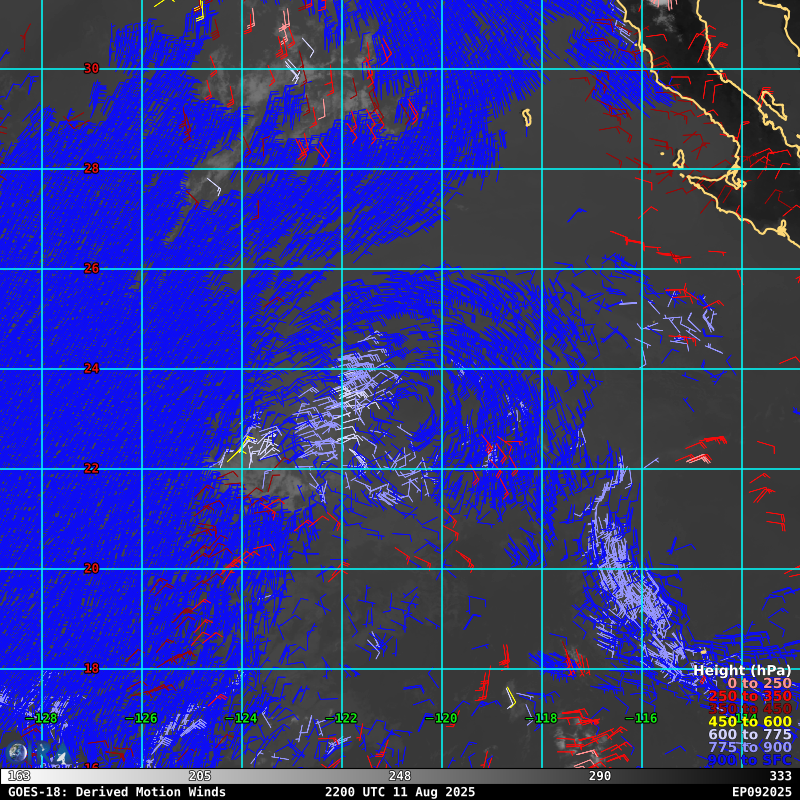Click the storm identifier "EP092025"

[762, 792]
